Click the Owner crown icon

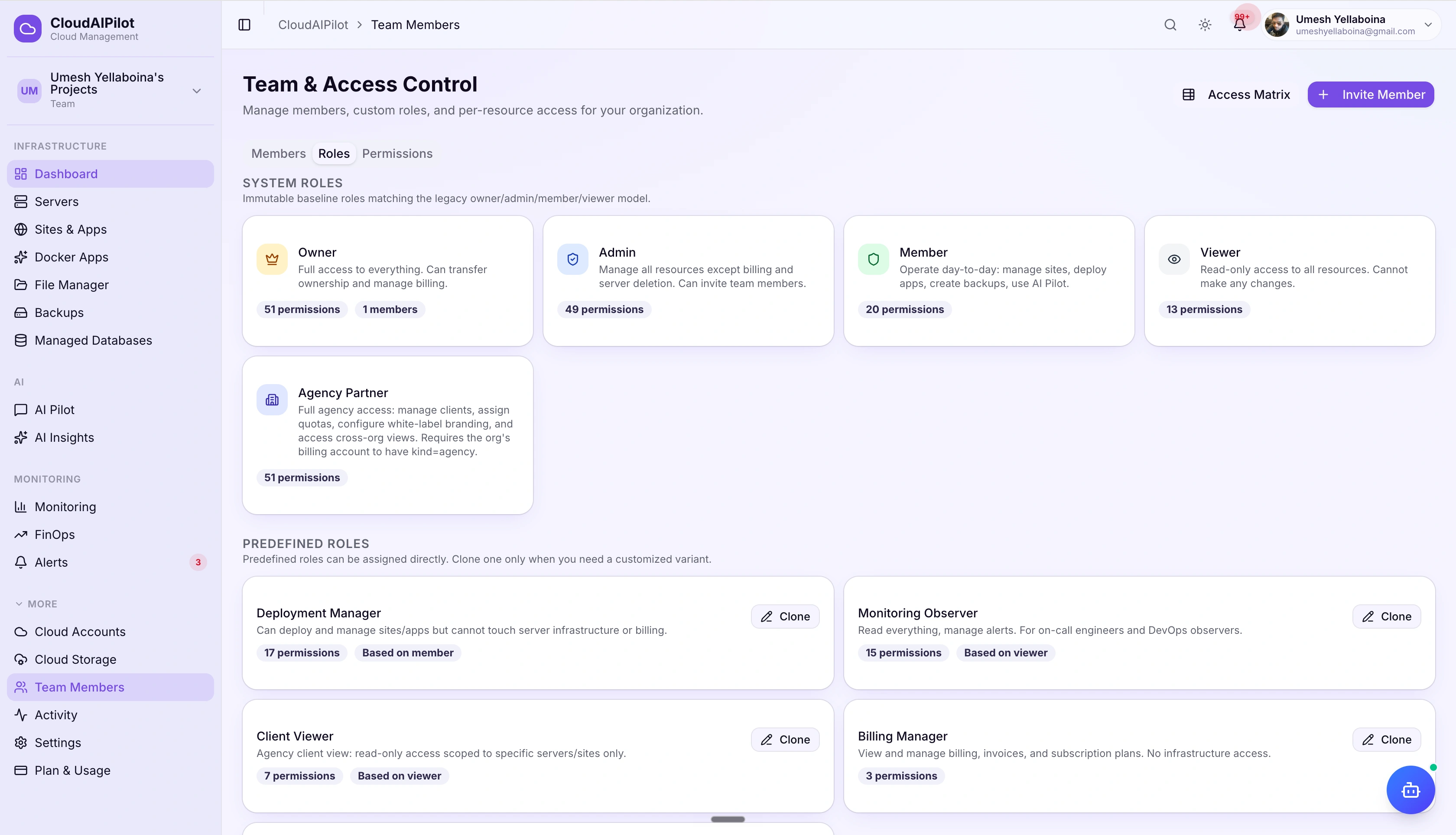pos(272,259)
